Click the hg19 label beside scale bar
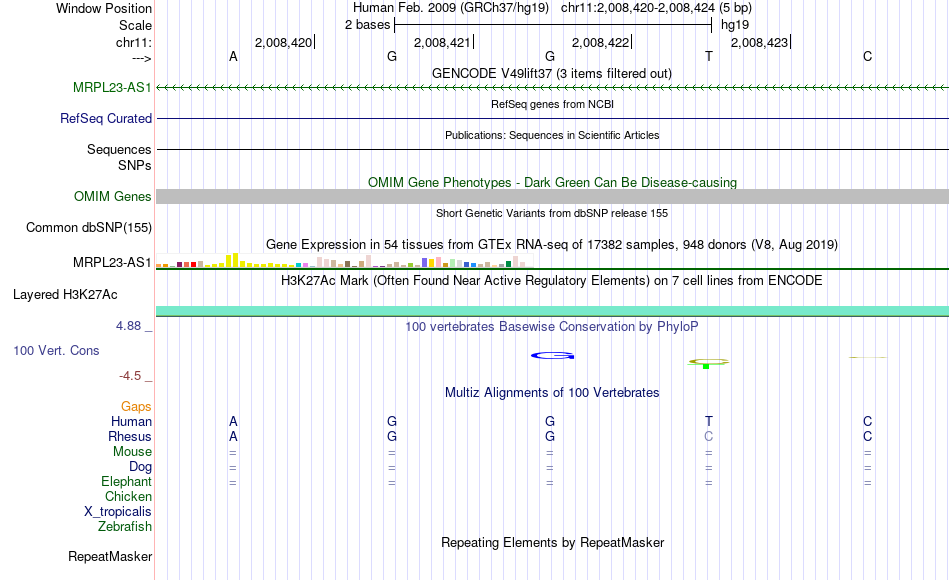The width and height of the screenshot is (950, 580). [x=735, y=25]
